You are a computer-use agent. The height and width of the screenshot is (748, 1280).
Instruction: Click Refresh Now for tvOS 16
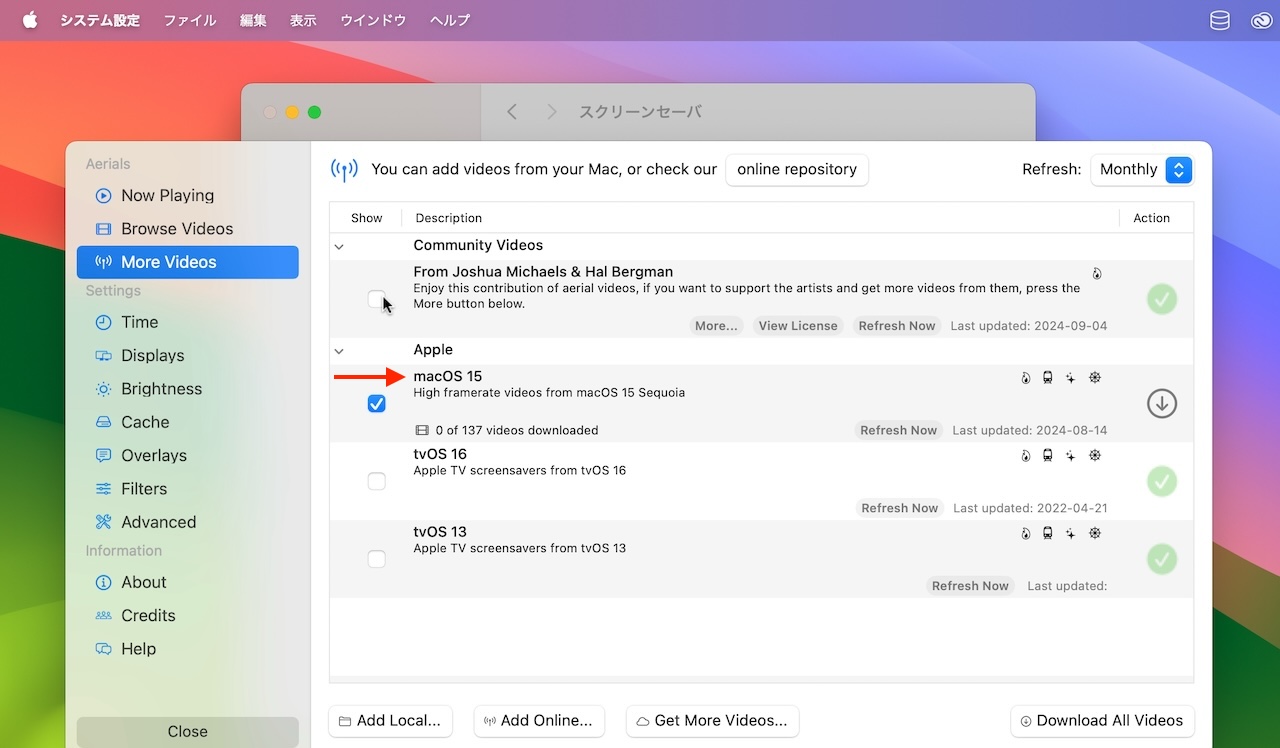click(x=900, y=508)
